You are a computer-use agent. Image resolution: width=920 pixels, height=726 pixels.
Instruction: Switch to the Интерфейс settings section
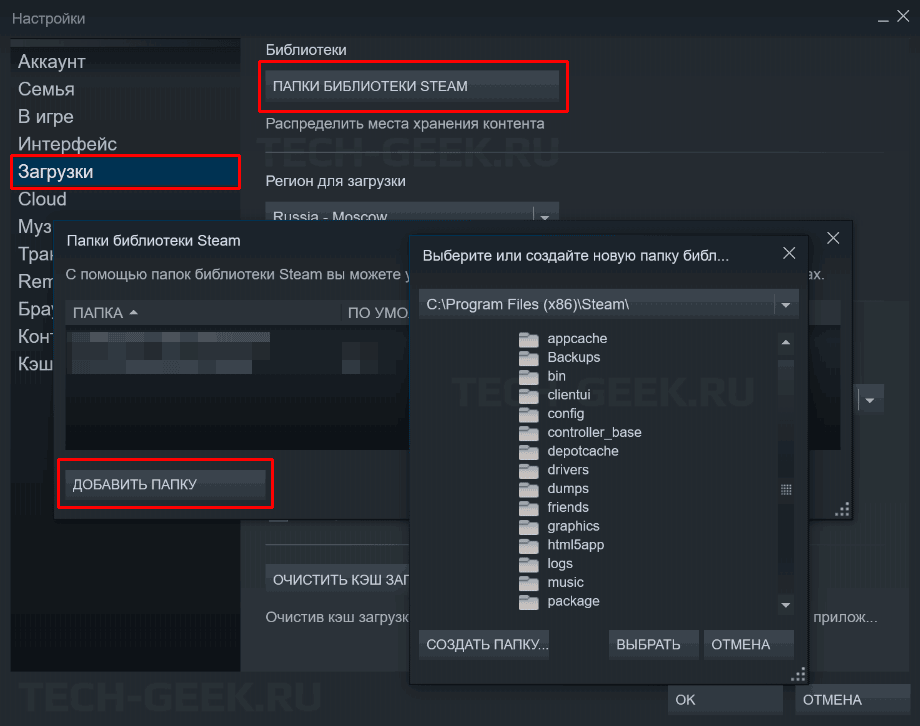(x=67, y=145)
